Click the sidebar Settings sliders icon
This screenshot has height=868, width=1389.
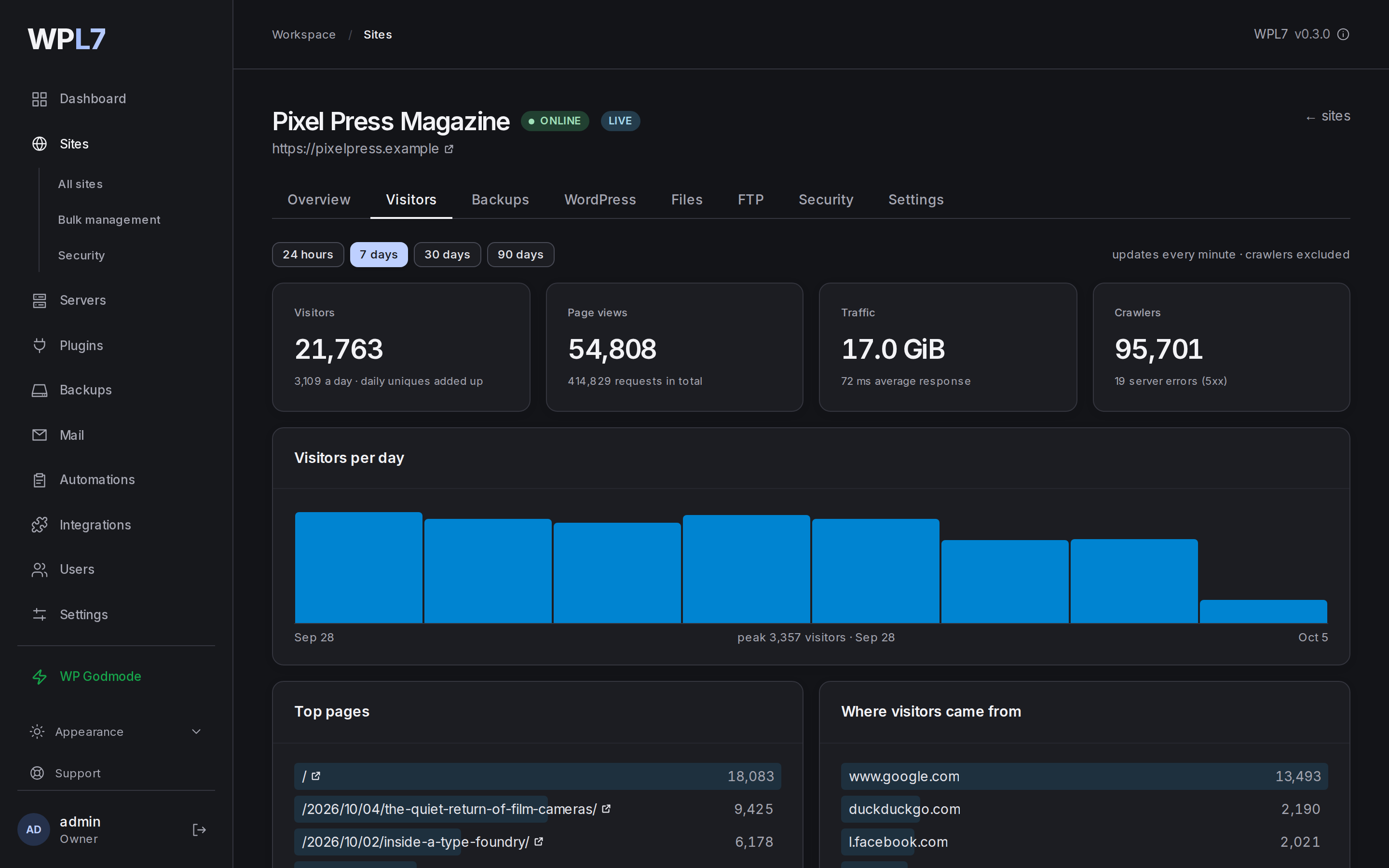39,614
